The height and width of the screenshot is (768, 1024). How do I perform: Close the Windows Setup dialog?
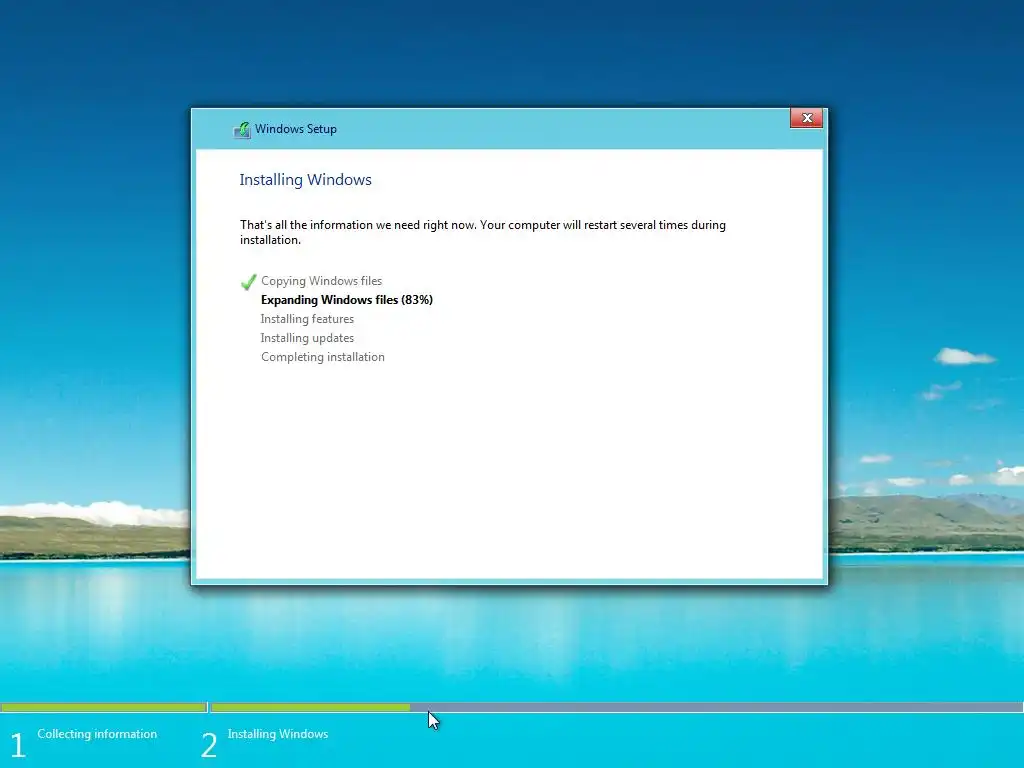pos(807,118)
